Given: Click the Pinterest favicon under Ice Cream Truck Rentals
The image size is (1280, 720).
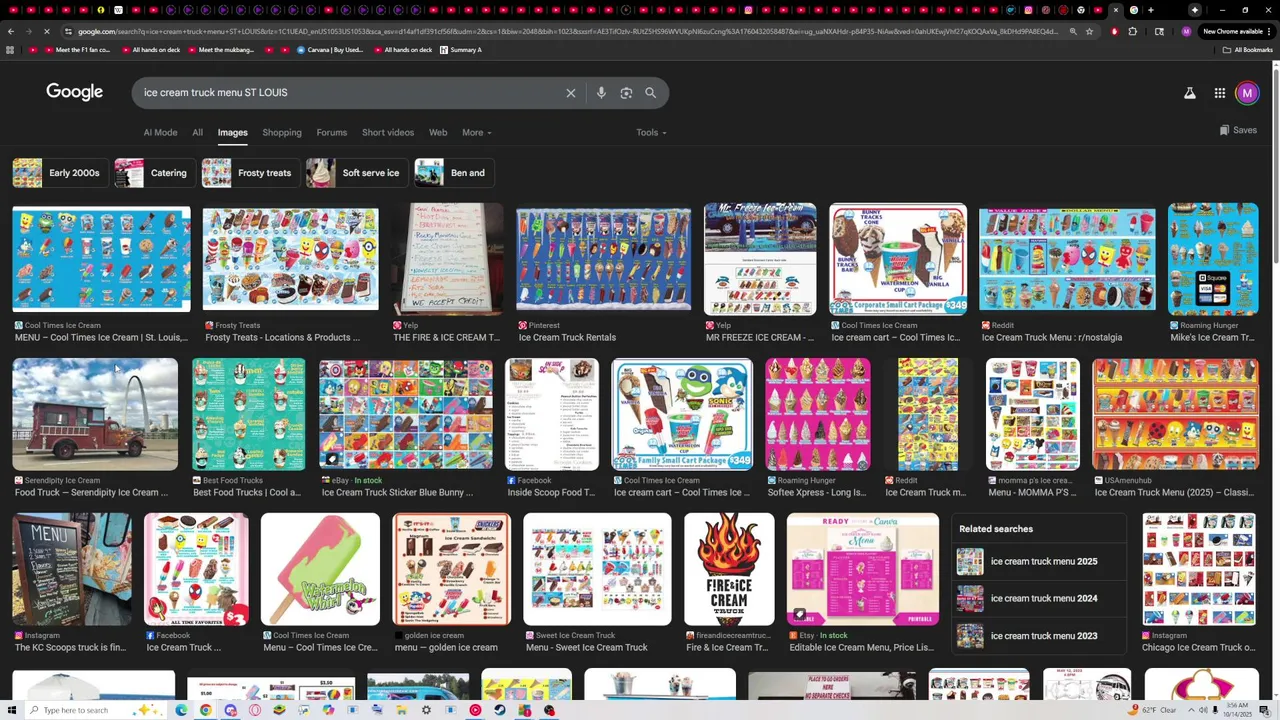Looking at the screenshot, I should 523,325.
